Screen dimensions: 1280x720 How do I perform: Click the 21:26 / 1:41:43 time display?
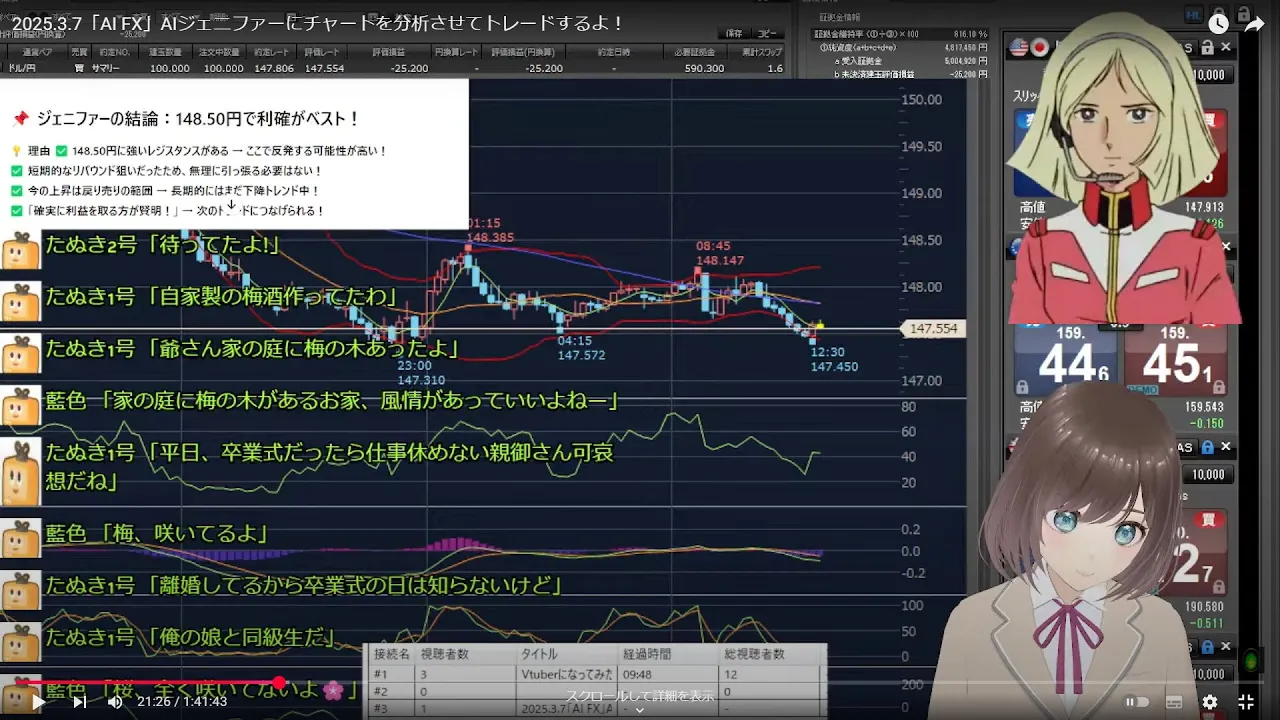pos(182,702)
